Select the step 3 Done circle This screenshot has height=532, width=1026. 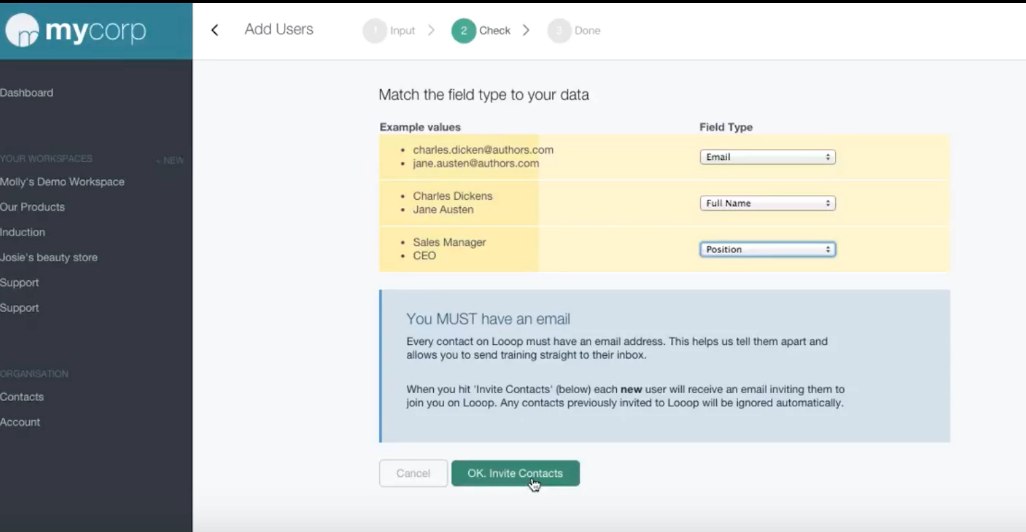[559, 31]
